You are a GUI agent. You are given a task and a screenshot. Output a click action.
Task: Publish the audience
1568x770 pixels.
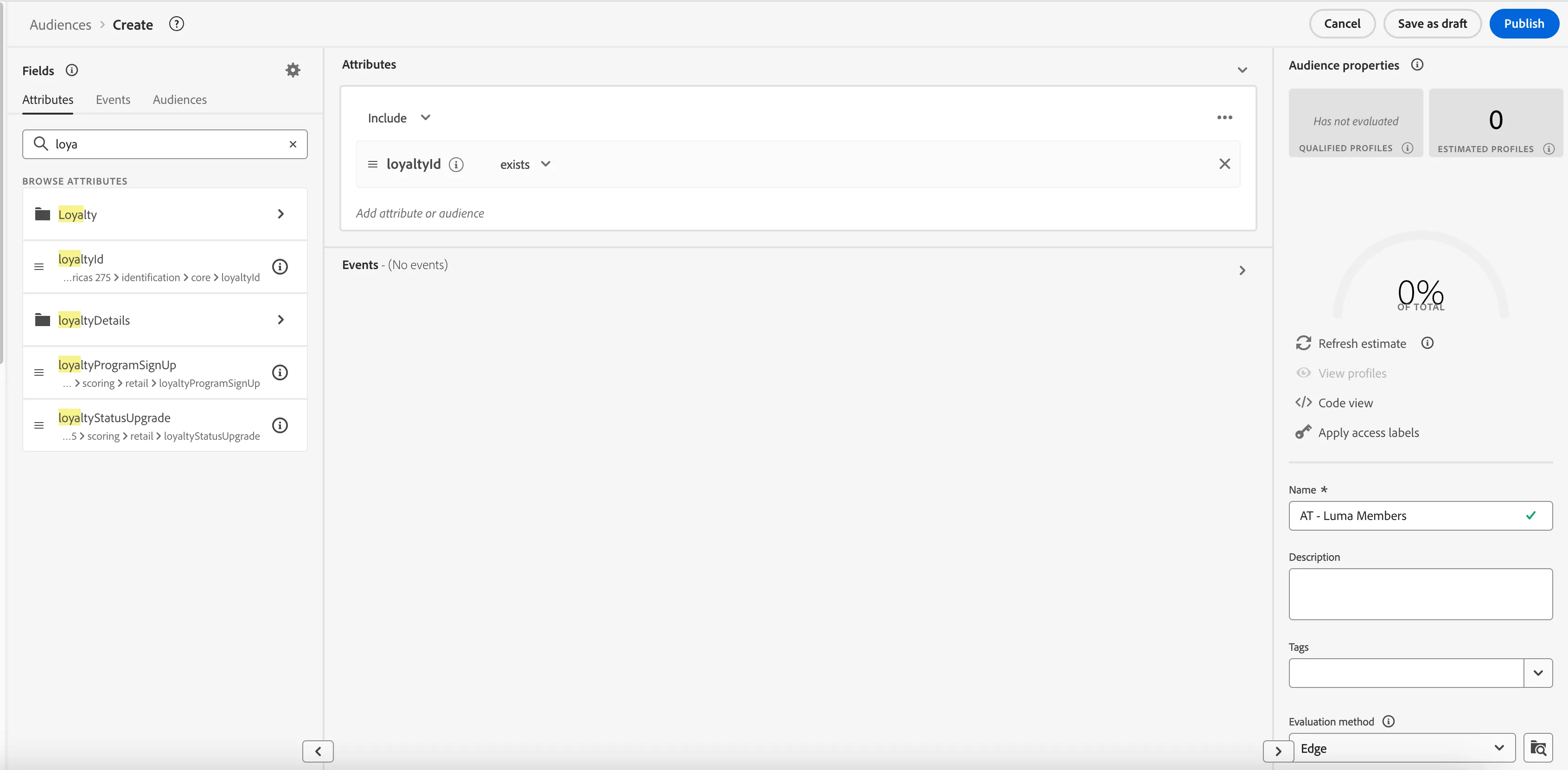[x=1524, y=24]
